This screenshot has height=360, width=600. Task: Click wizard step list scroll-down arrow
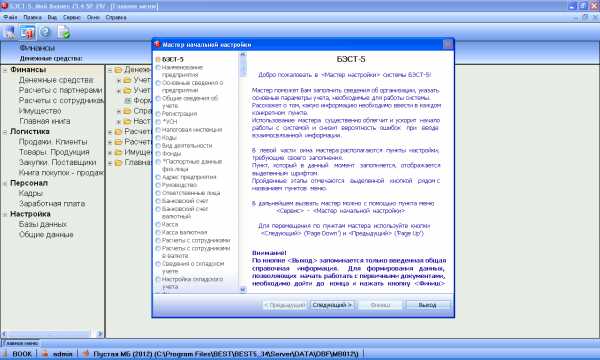pyautogui.click(x=243, y=290)
